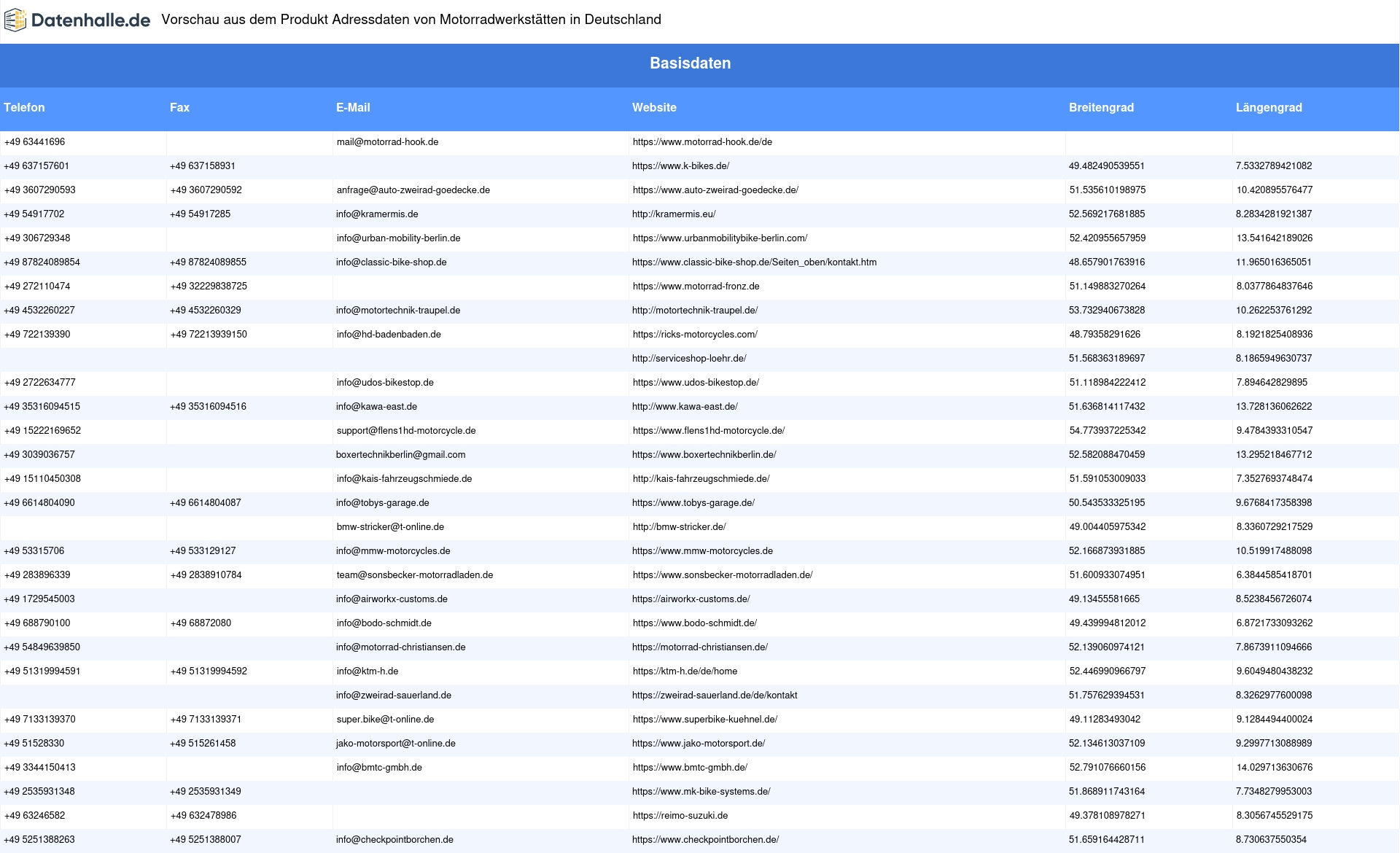Open website https://ricks-motorcycles.com/
Image resolution: width=1400 pixels, height=853 pixels.
695,335
